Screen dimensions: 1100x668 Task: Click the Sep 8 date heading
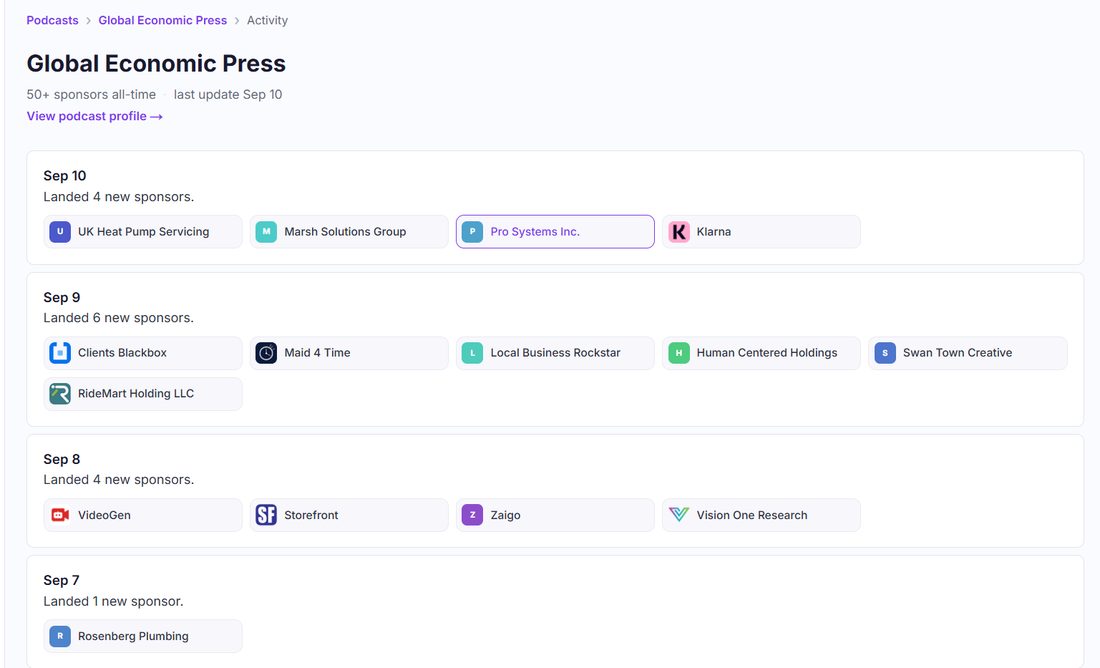(62, 460)
